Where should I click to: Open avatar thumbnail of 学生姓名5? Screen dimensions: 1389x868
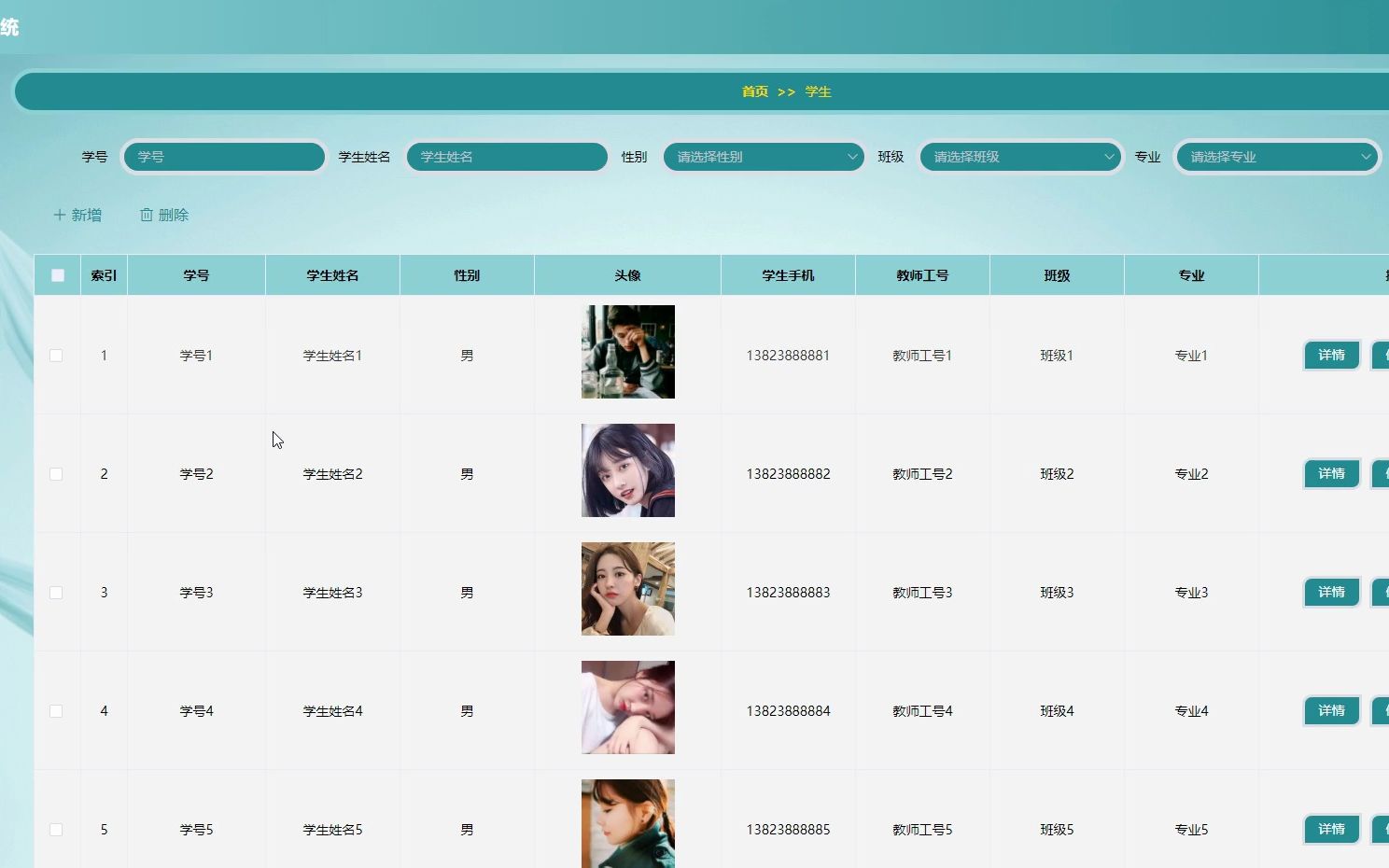click(x=628, y=823)
